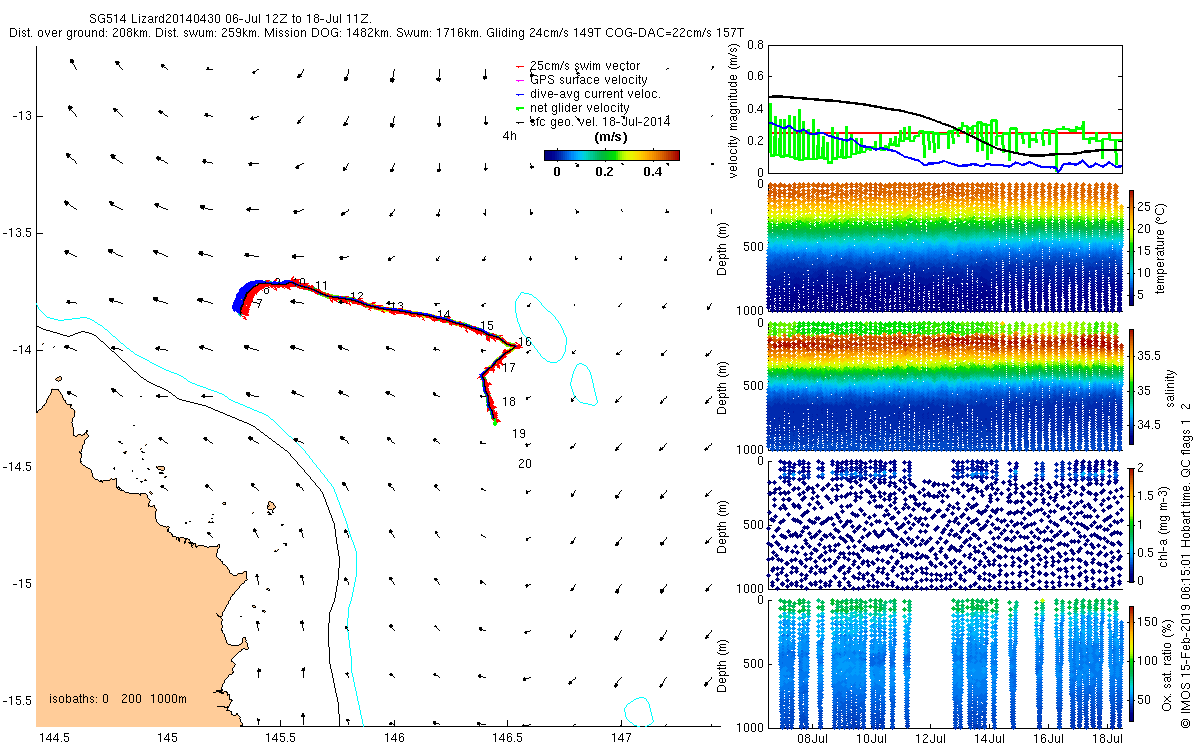This screenshot has height=750, width=1200.
Task: Click the chl-a colorbar
Action: pyautogui.click(x=1131, y=524)
